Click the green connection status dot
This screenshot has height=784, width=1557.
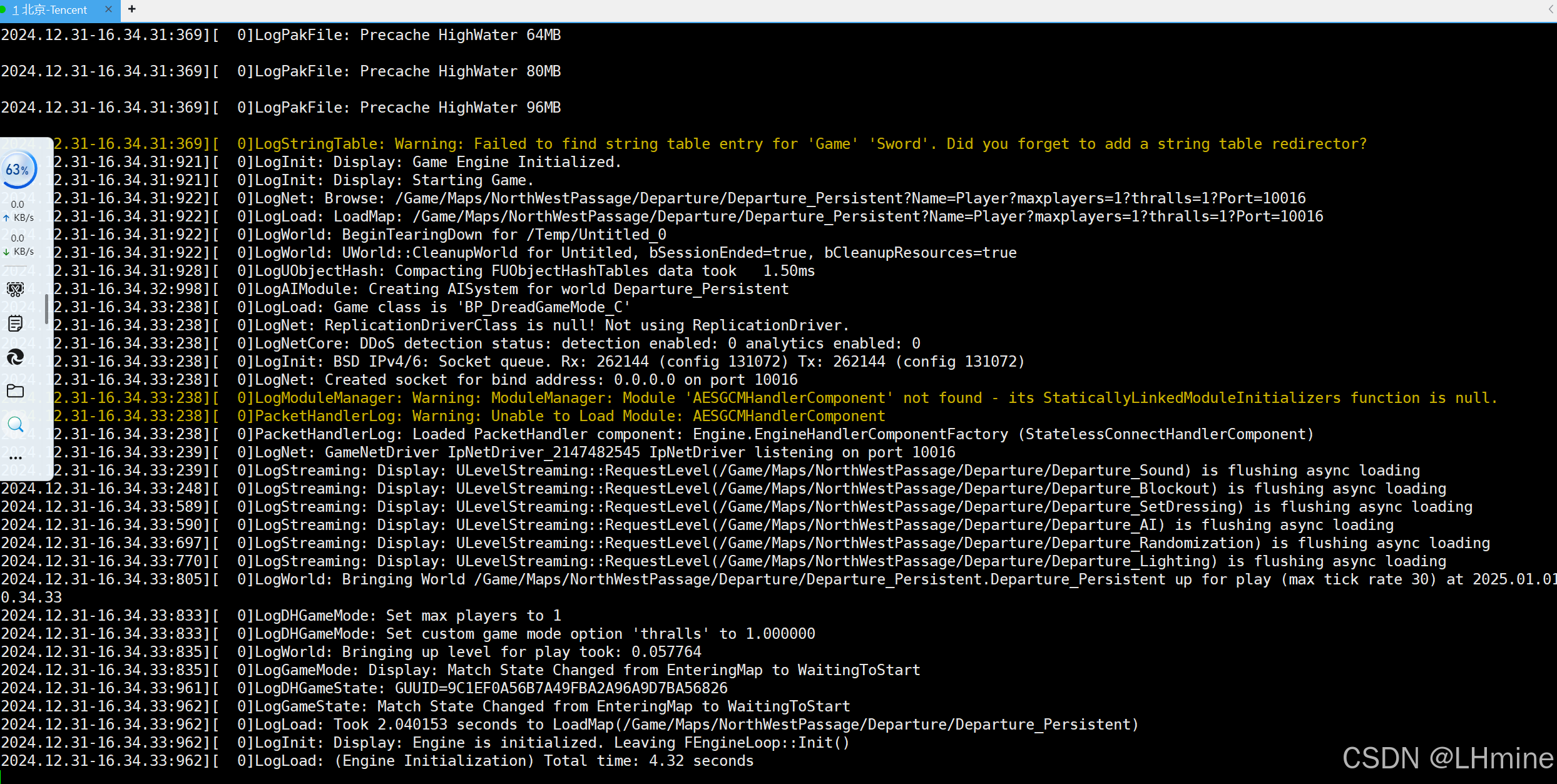click(x=3, y=9)
